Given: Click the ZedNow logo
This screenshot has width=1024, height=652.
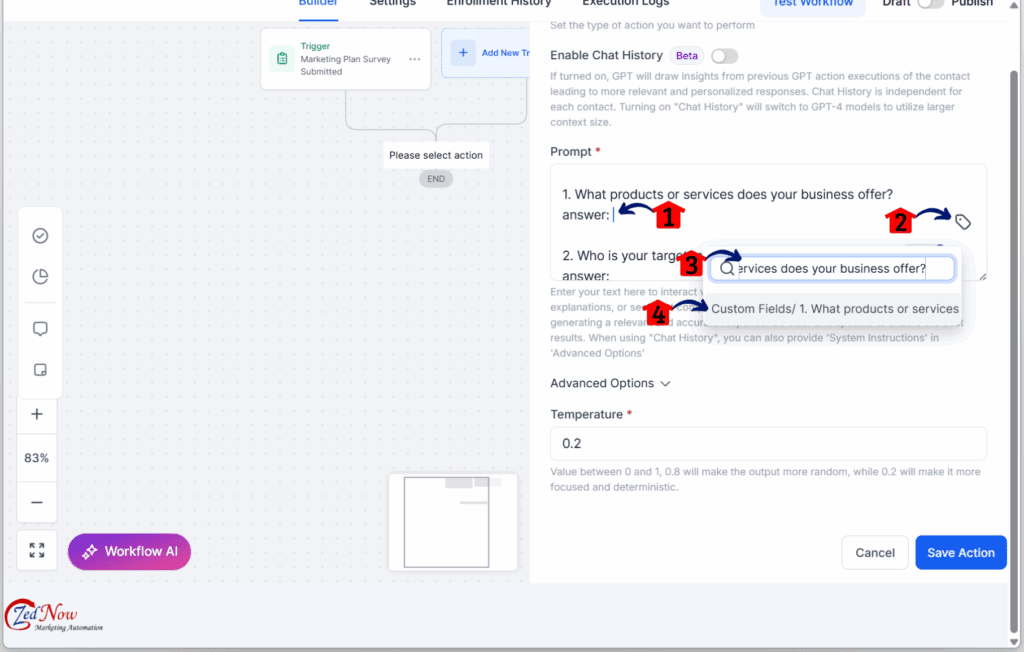Looking at the screenshot, I should point(54,616).
